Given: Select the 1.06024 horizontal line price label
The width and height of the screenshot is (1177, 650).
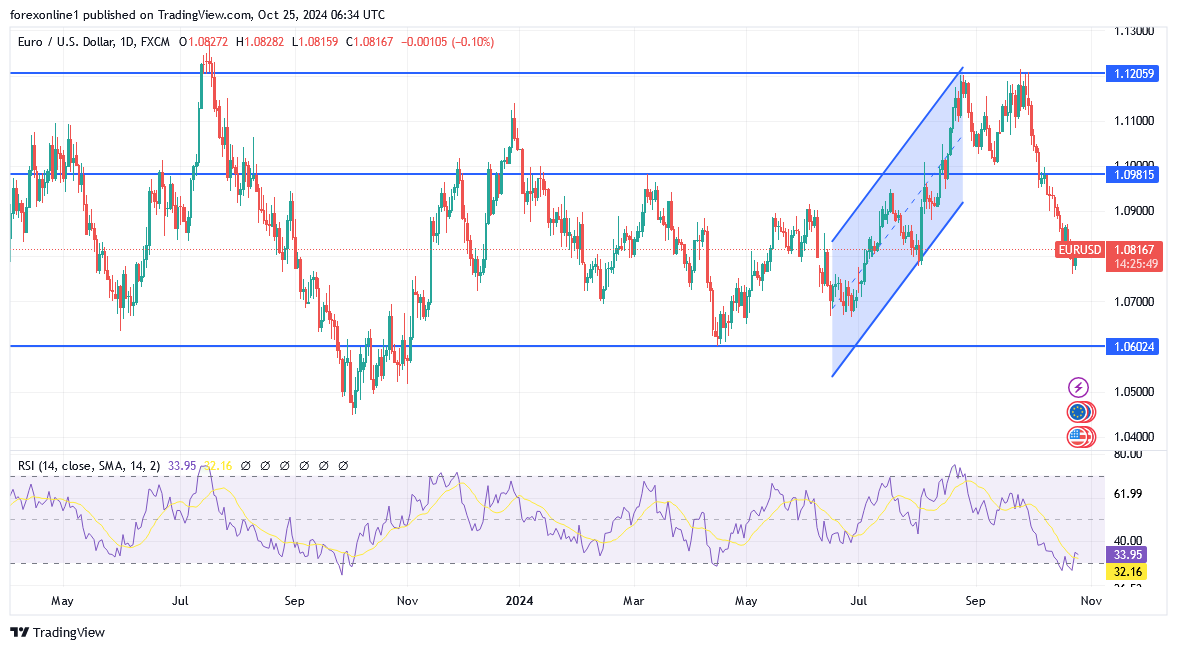Looking at the screenshot, I should (1133, 347).
